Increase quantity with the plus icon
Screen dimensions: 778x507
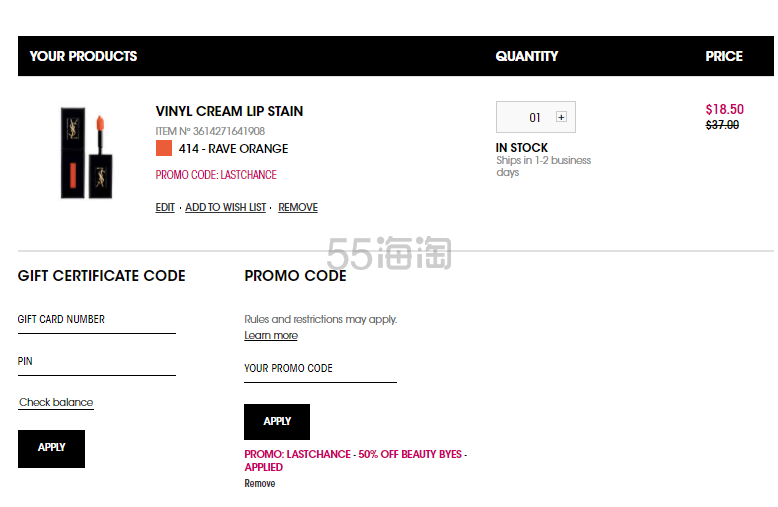pos(561,118)
